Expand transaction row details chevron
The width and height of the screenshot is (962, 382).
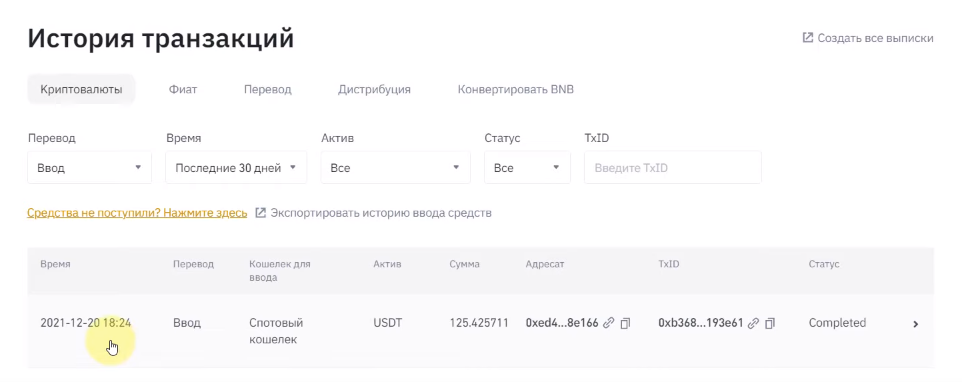(915, 324)
